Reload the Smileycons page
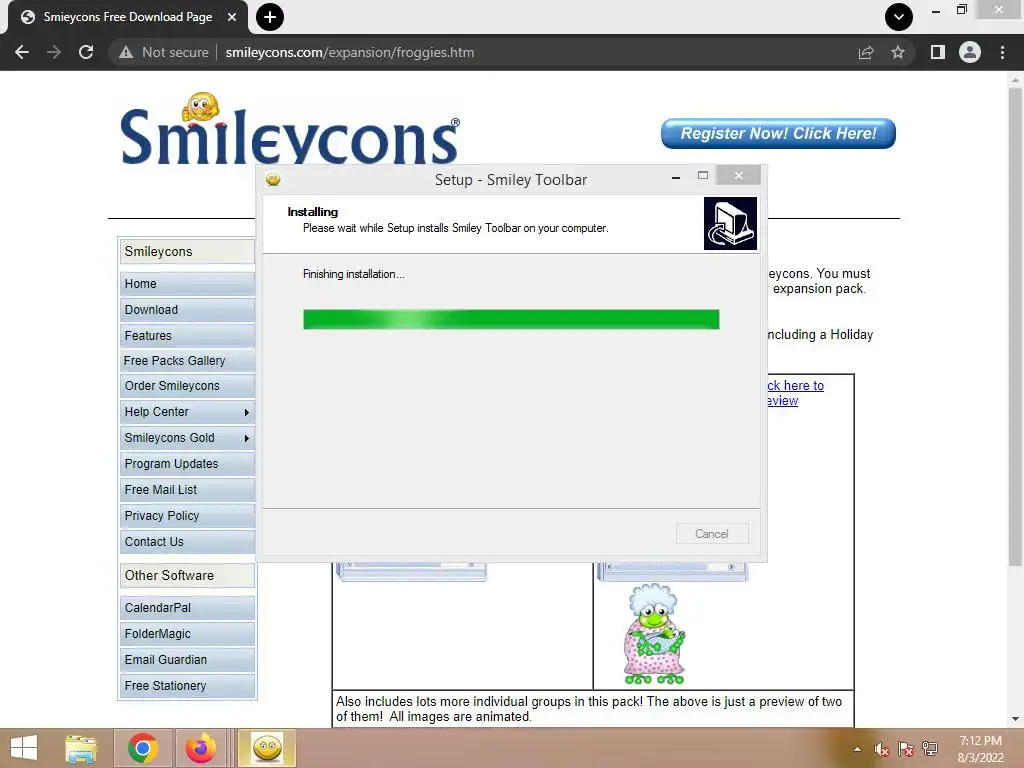The width and height of the screenshot is (1024, 768). tap(86, 52)
